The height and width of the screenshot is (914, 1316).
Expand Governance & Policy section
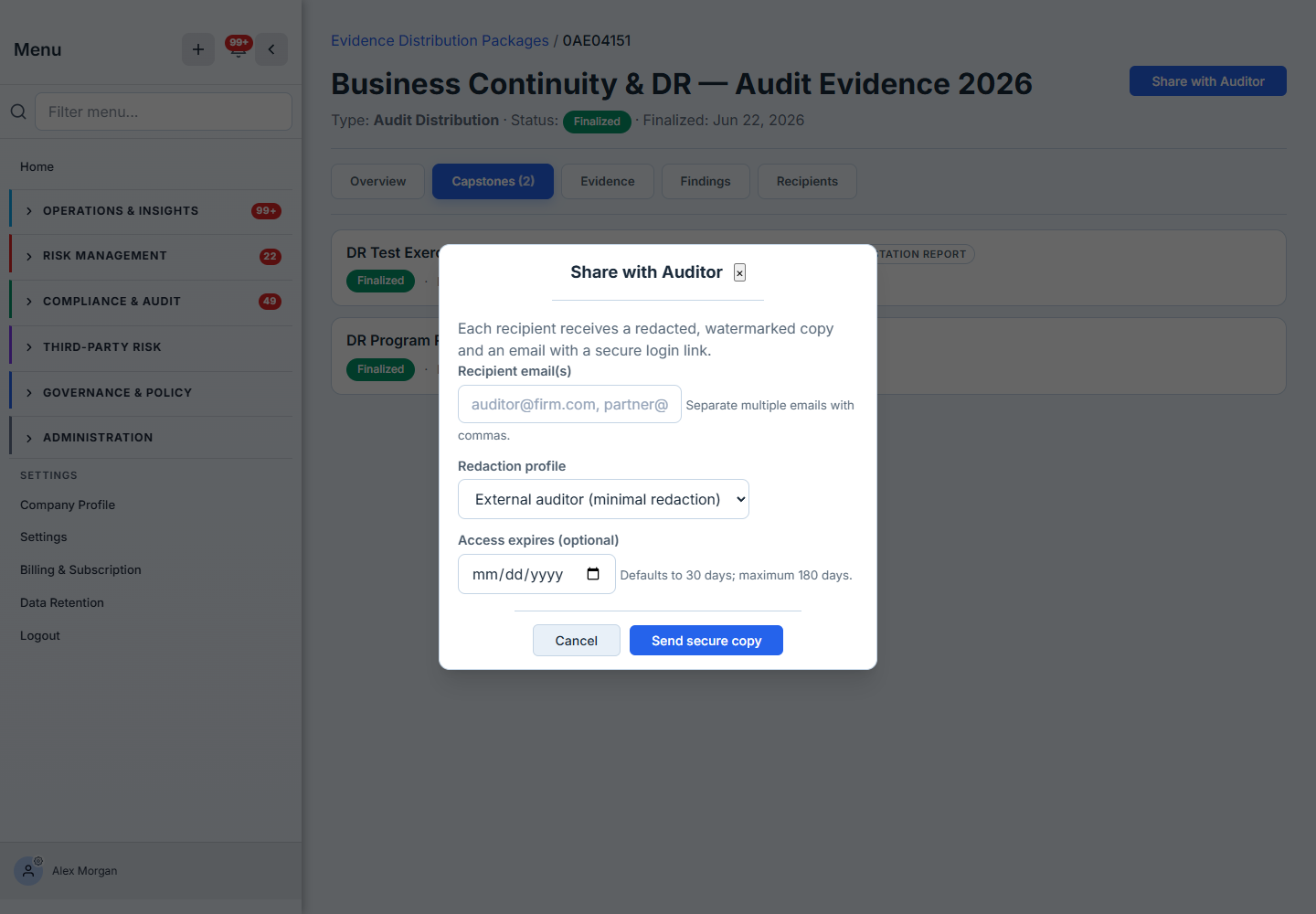coord(151,393)
